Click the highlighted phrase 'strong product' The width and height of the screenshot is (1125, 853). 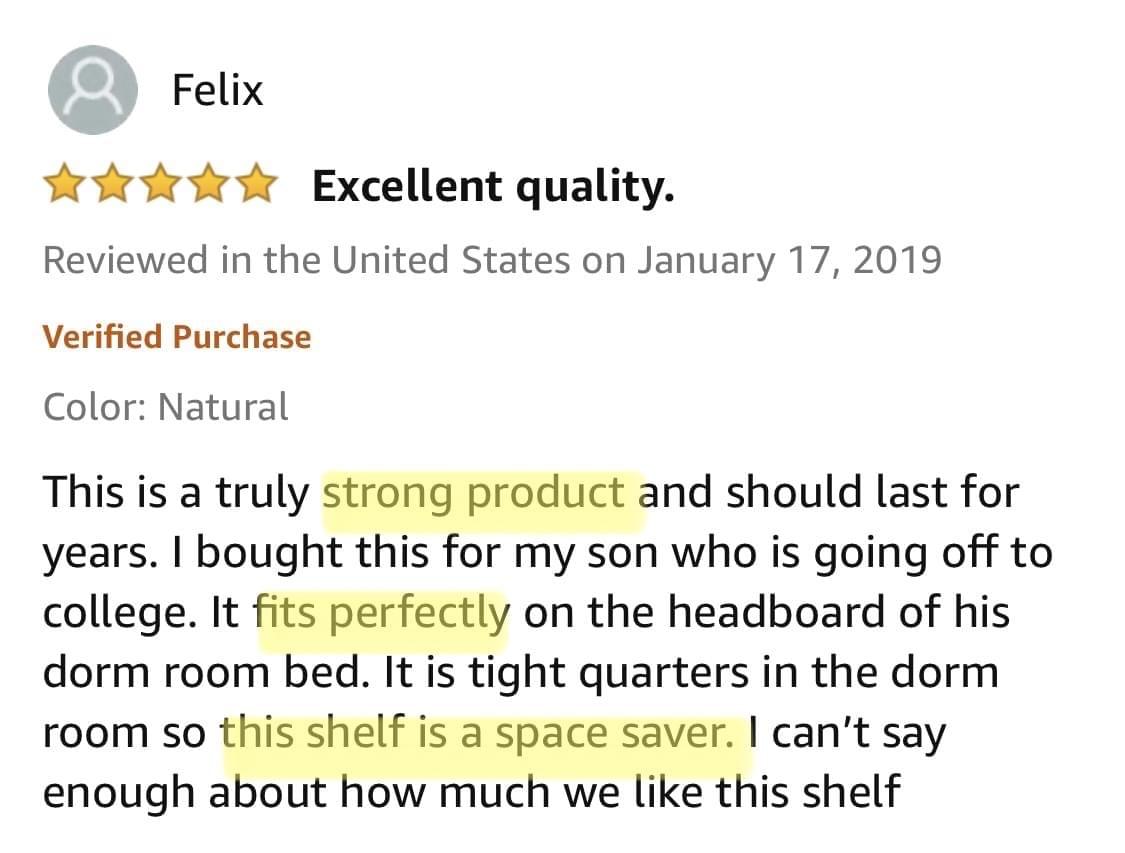[474, 494]
